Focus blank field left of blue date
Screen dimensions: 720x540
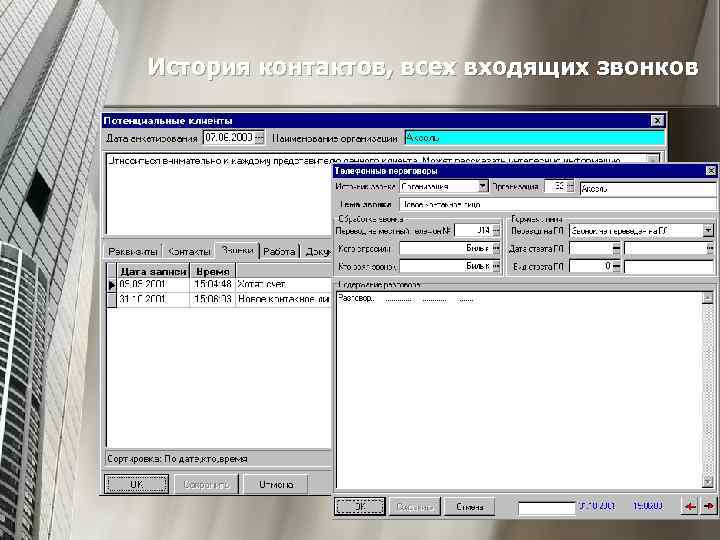546,508
